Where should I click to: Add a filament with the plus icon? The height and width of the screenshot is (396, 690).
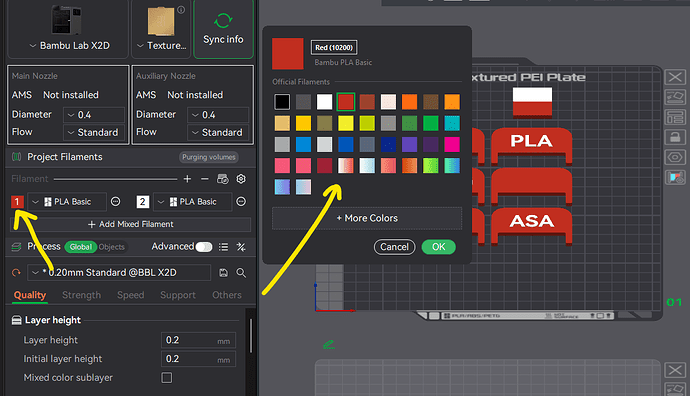pos(187,179)
